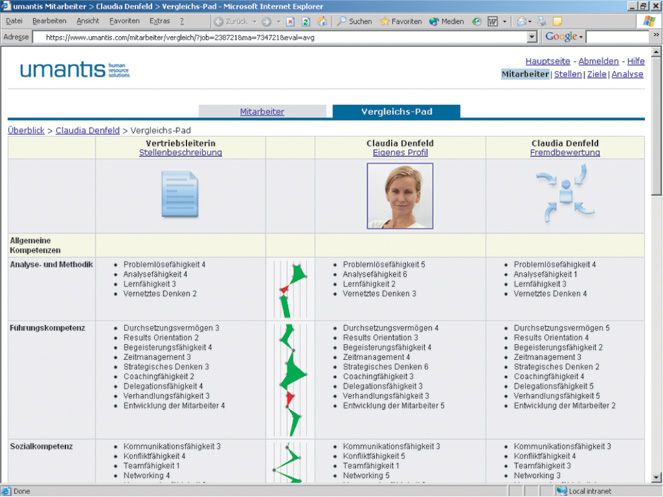Click the browser home icon
This screenshot has height=497, width=663.
click(321, 21)
